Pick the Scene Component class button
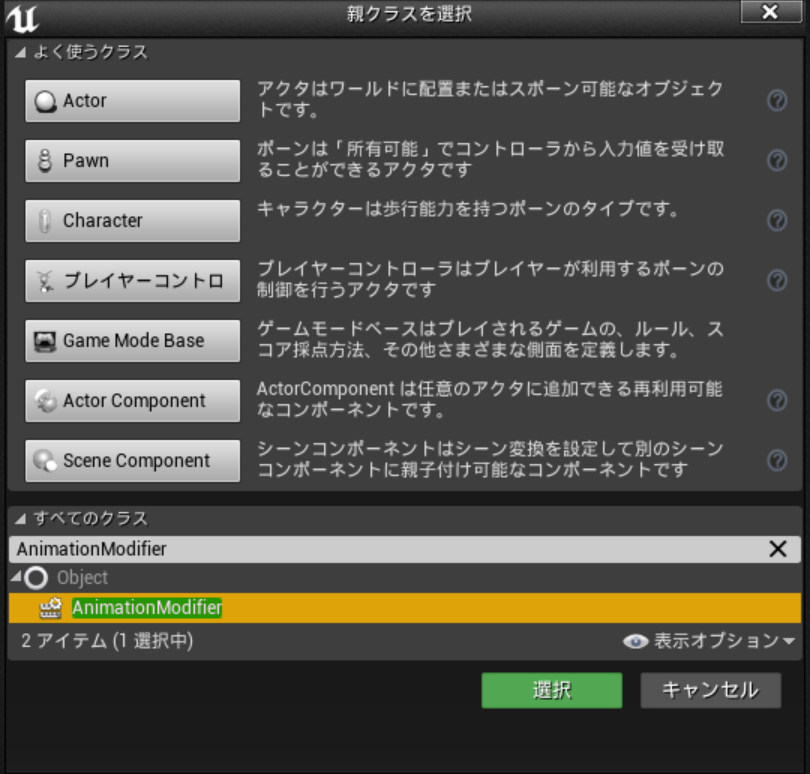Screen dimensions: 810x774 (x=133, y=460)
